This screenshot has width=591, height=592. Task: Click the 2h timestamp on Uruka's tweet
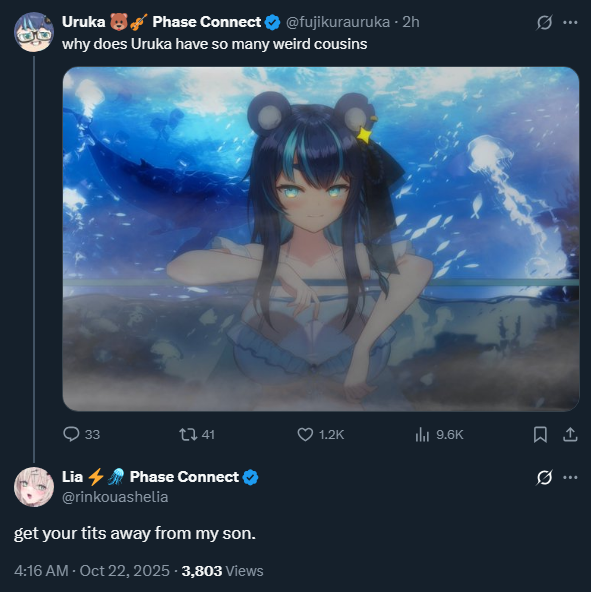(411, 22)
